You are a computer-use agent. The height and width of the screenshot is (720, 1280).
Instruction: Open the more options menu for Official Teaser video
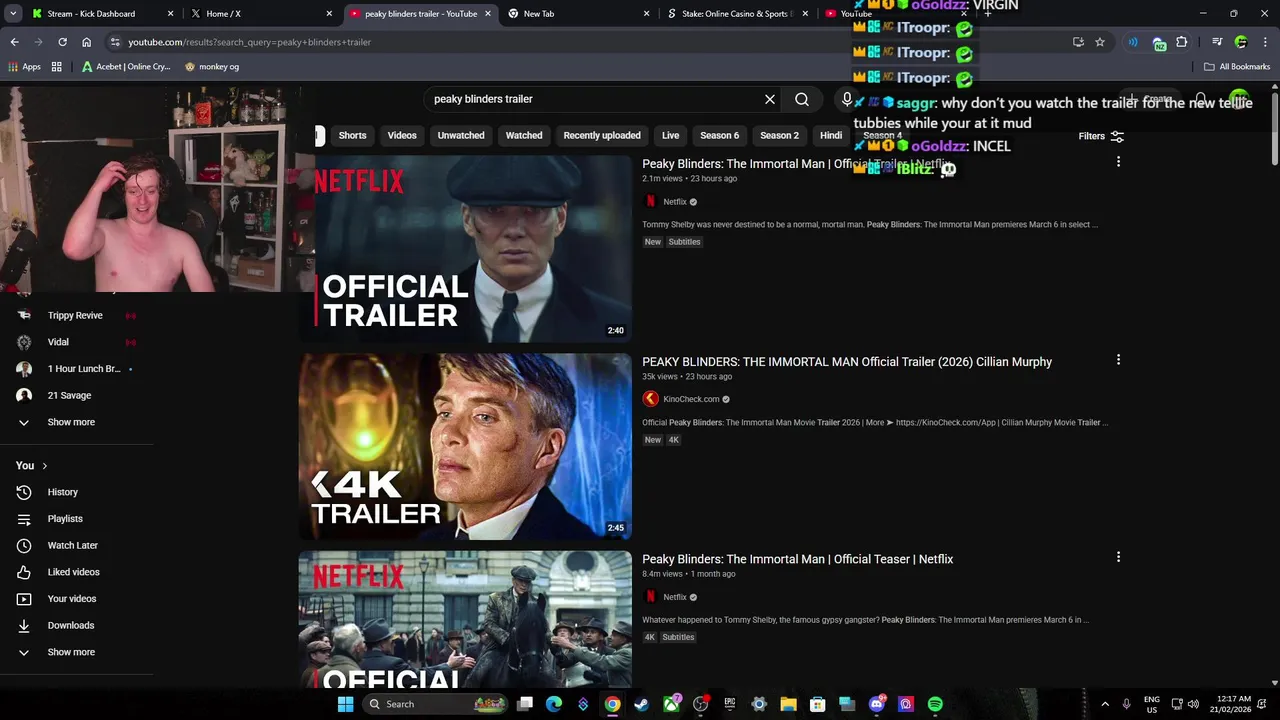pos(1118,557)
